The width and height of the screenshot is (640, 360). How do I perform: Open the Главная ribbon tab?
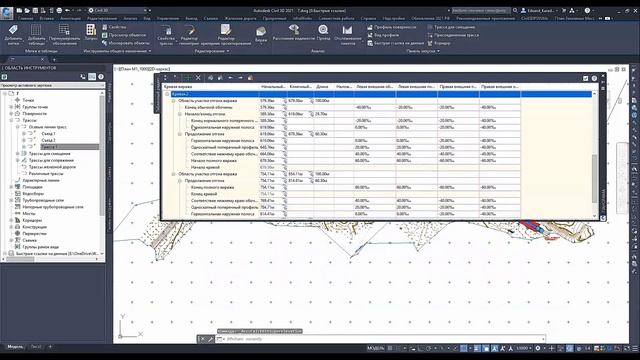coord(26,18)
